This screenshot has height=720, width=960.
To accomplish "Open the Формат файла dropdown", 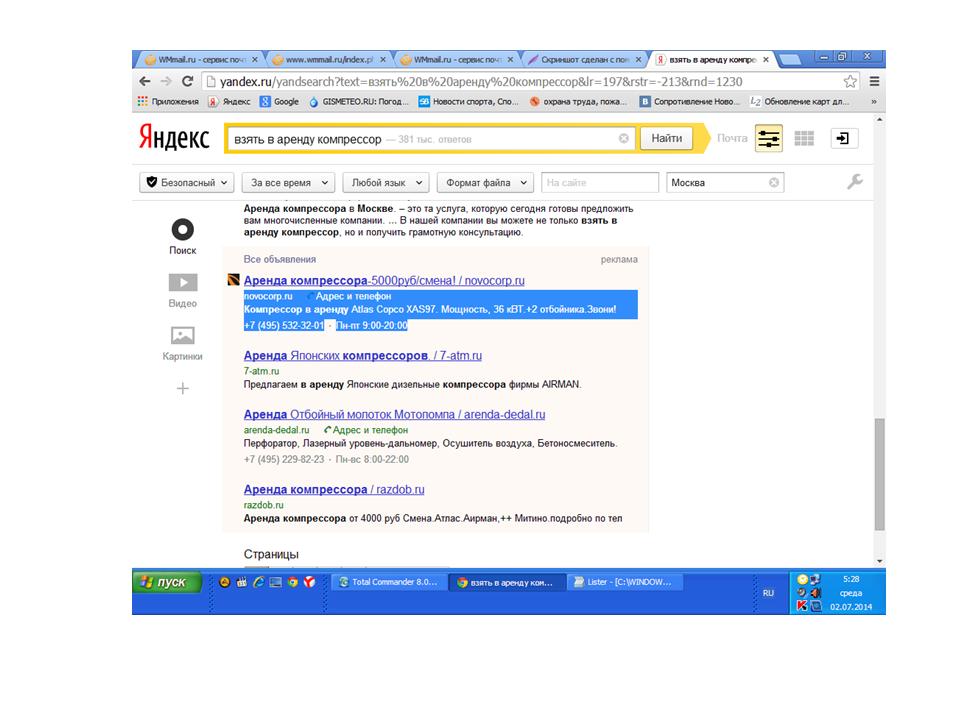I will 485,182.
